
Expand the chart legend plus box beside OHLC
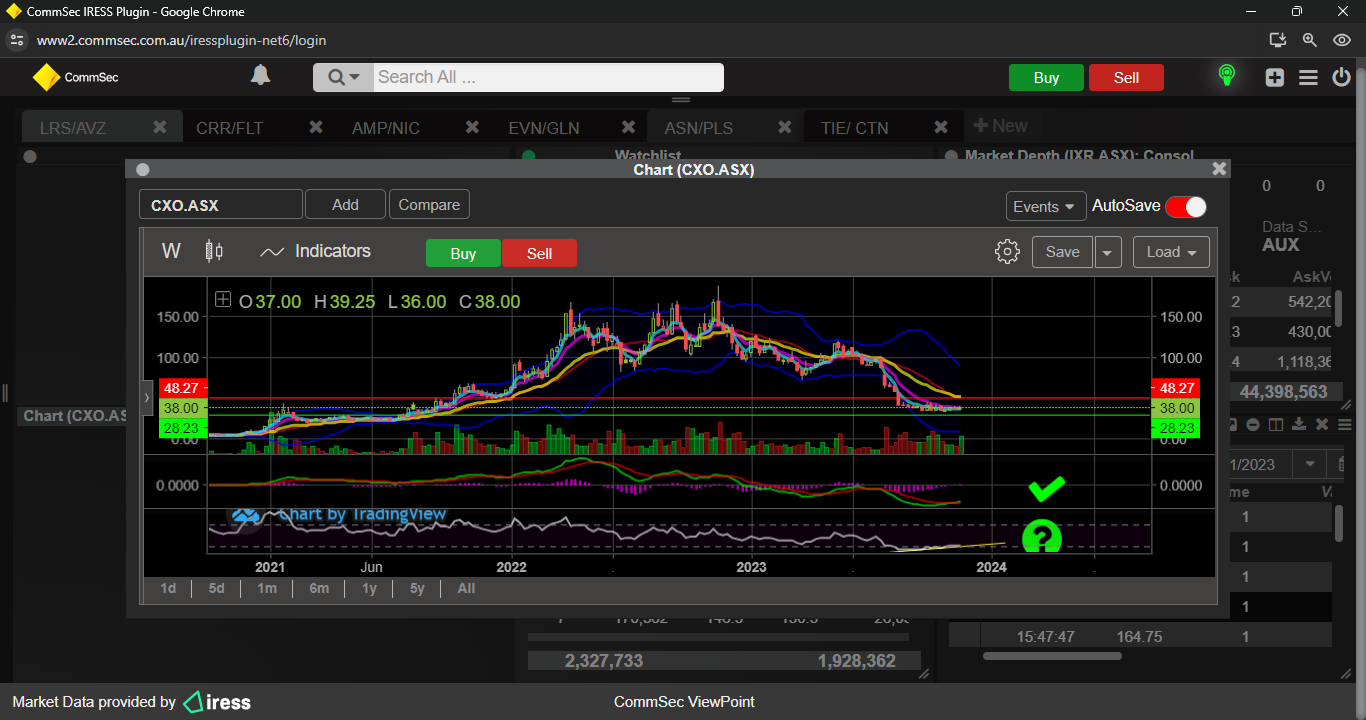click(x=222, y=300)
